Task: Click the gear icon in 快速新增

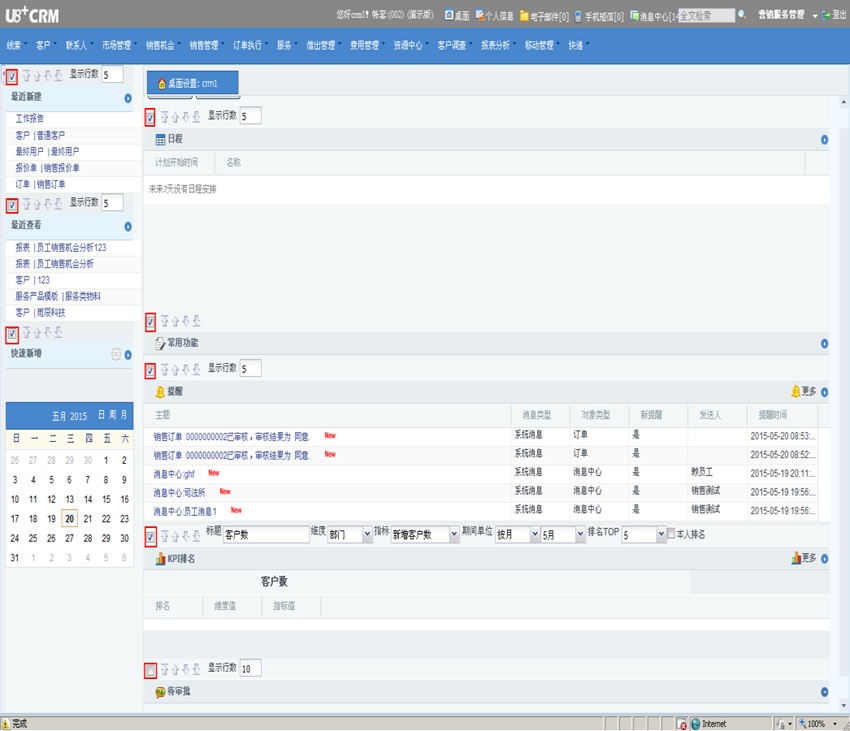Action: point(116,354)
